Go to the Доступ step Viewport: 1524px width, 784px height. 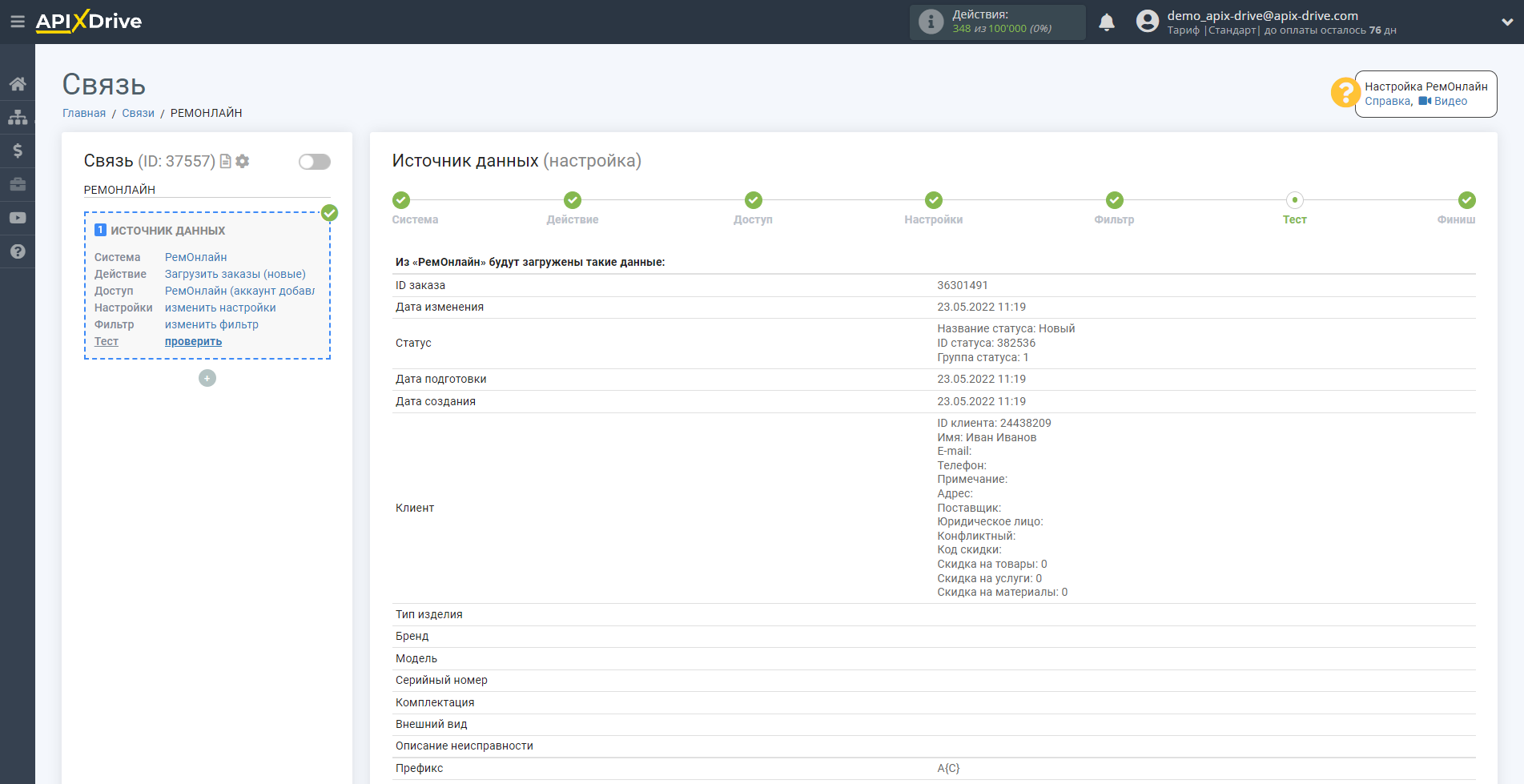(754, 200)
